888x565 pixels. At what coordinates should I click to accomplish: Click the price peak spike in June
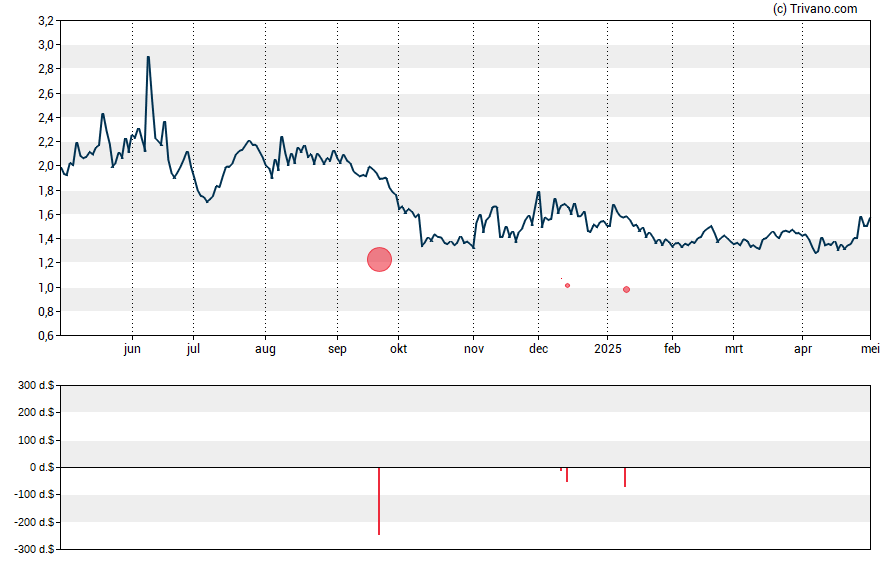click(x=148, y=57)
